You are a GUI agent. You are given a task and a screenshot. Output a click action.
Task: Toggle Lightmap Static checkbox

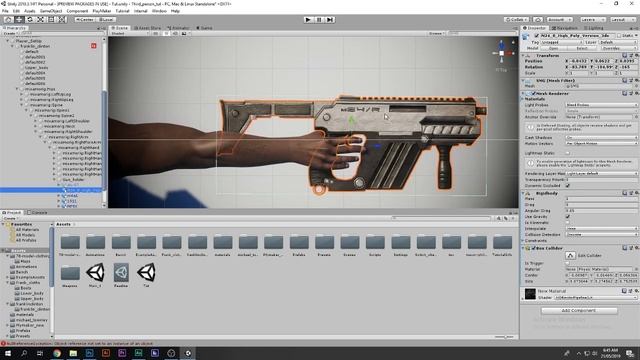point(568,153)
